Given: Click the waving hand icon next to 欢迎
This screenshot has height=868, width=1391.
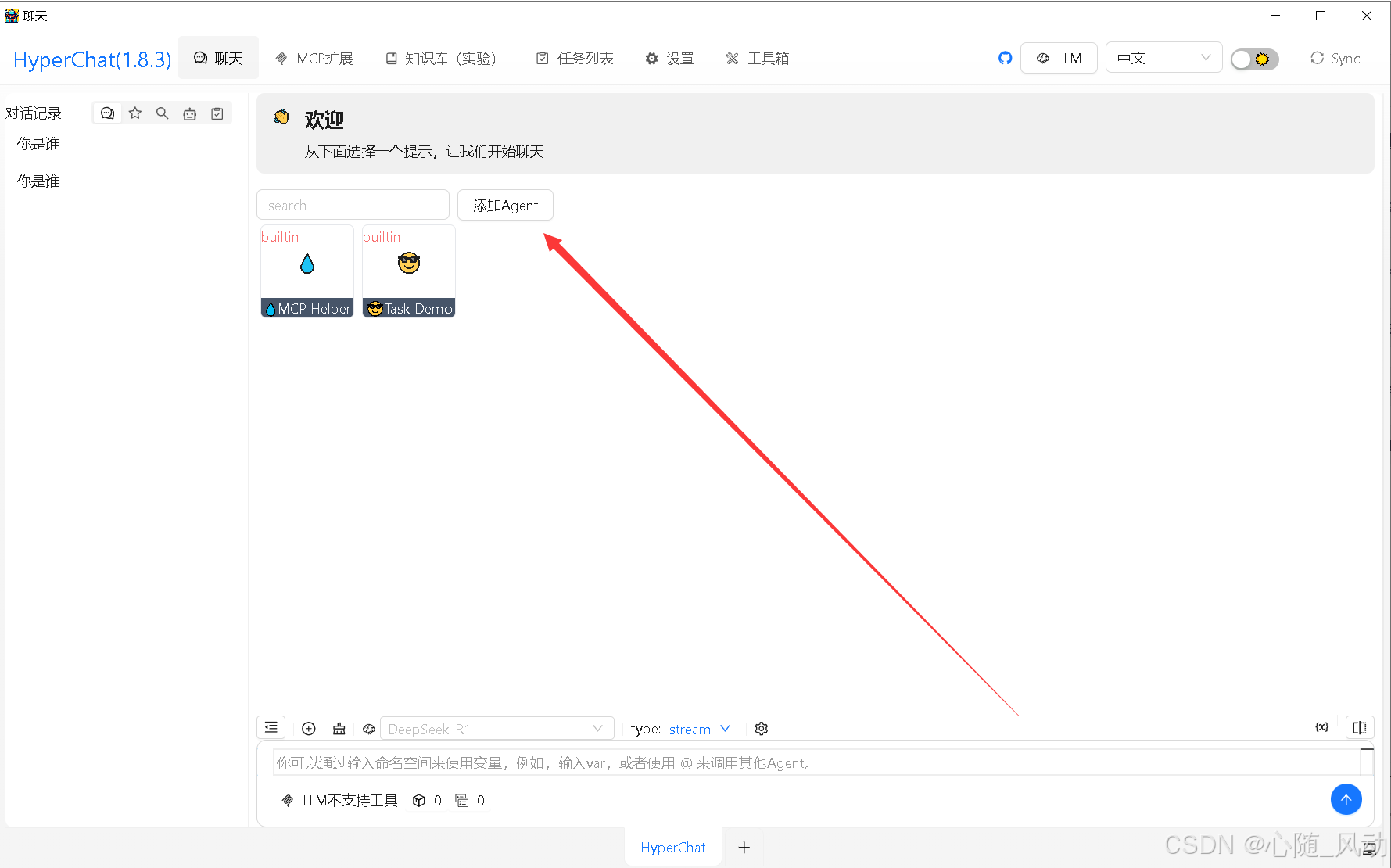Looking at the screenshot, I should pos(281,117).
